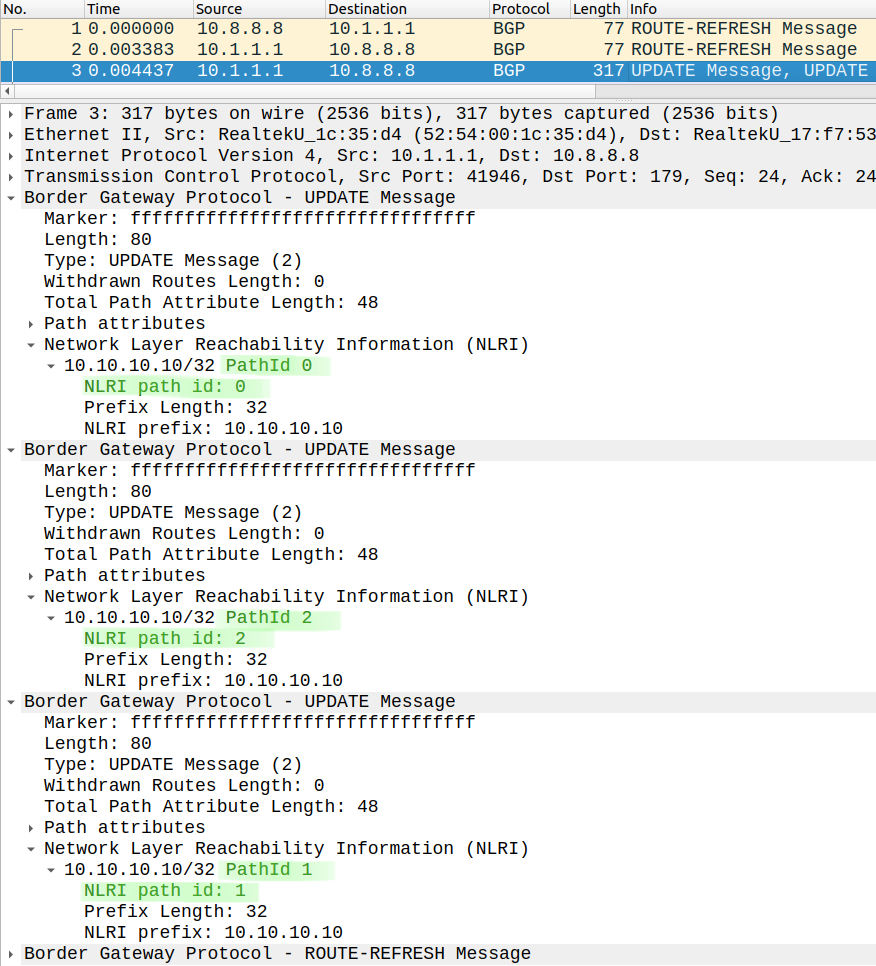Select the 'NLRI path id: 2' field

pyautogui.click(x=165, y=638)
